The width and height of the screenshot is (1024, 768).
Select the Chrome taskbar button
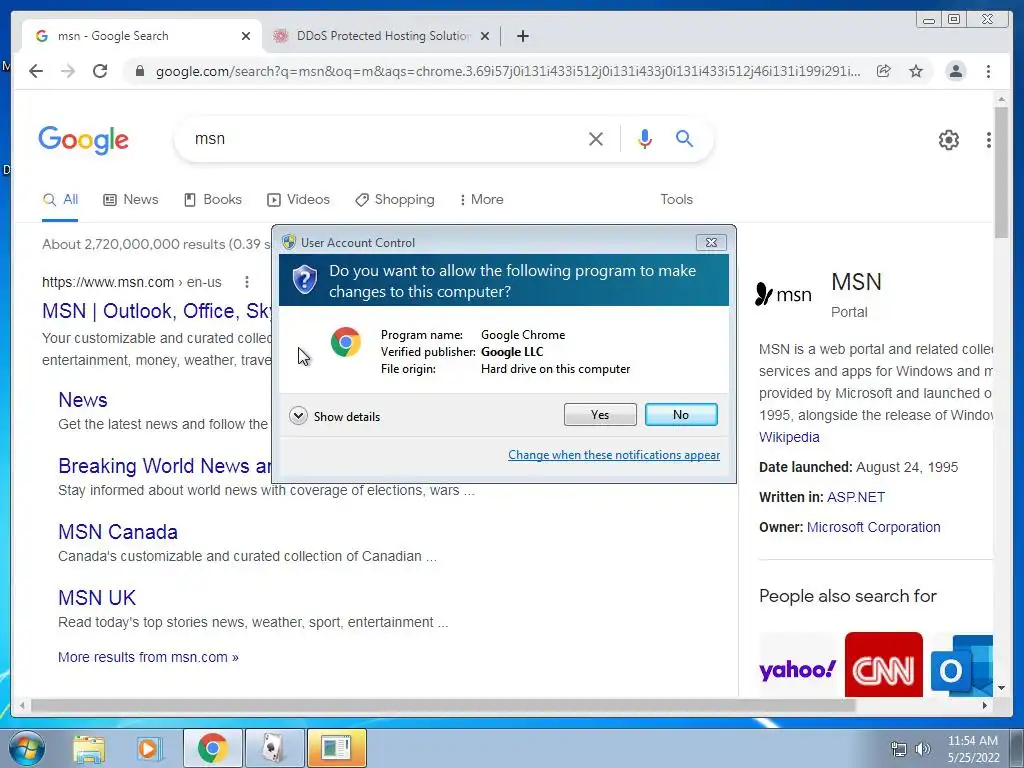[x=213, y=748]
